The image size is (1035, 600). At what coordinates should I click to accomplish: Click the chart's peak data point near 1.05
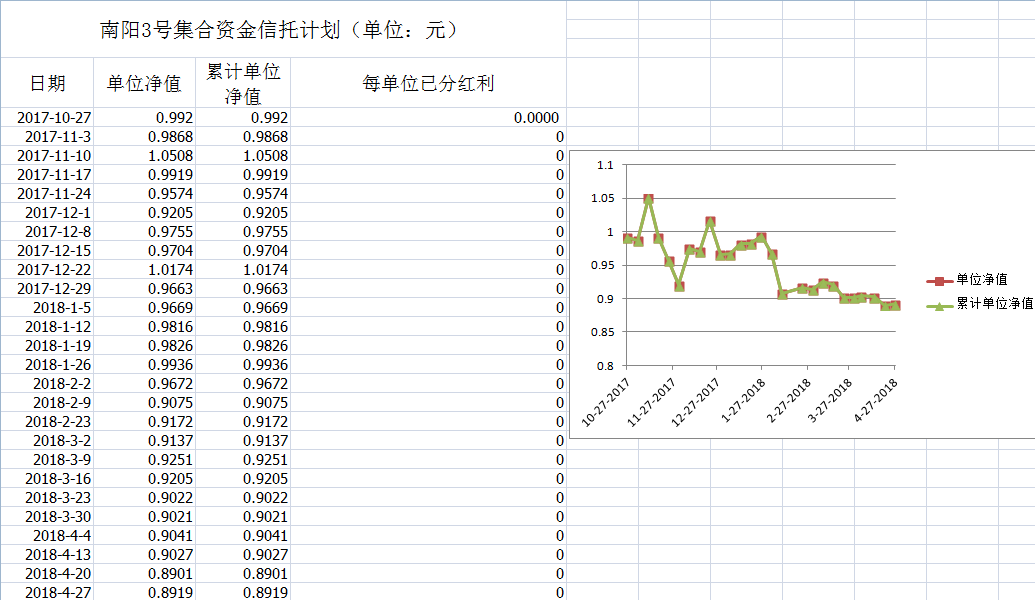(649, 199)
